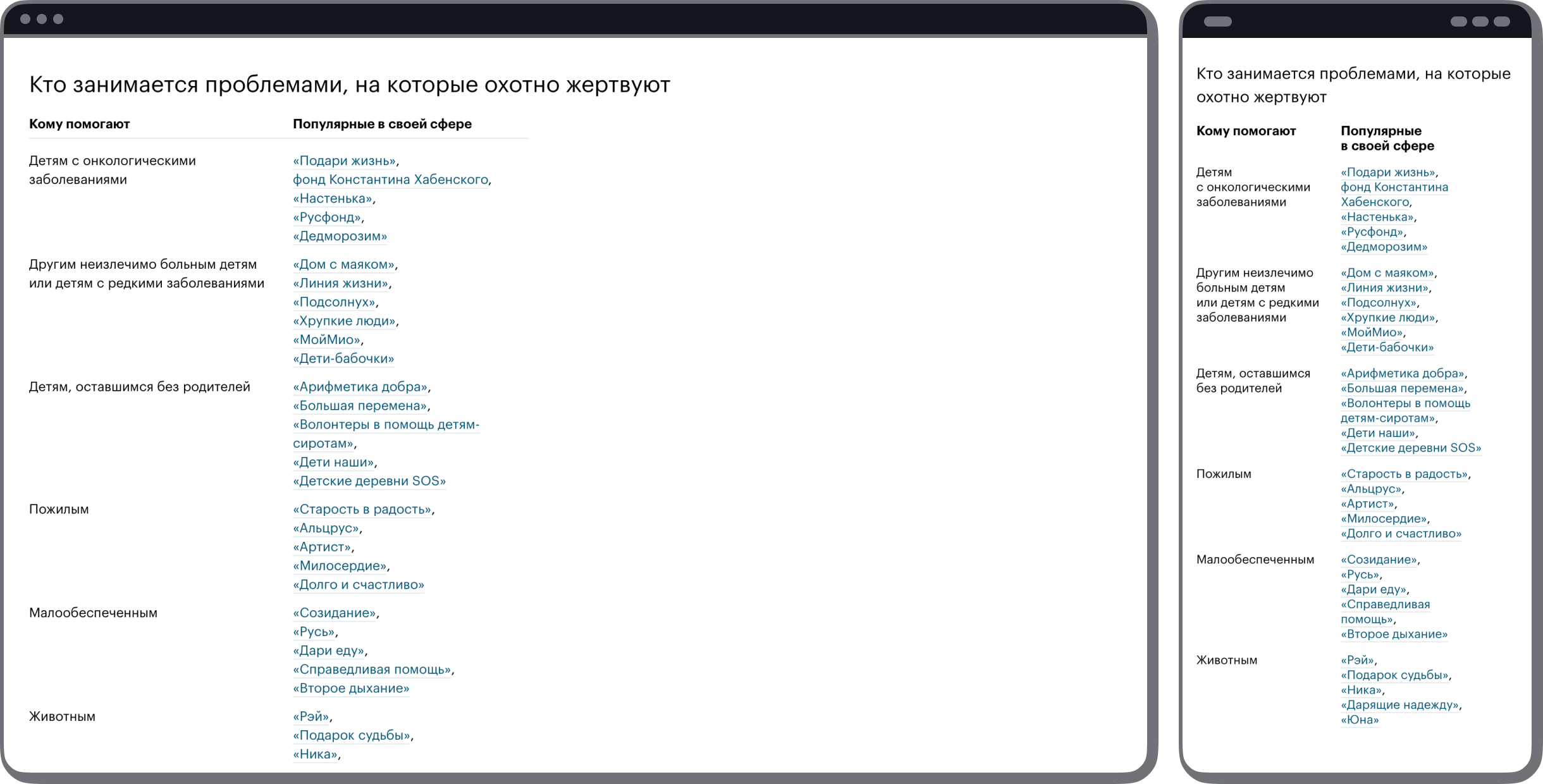Image resolution: width=1543 pixels, height=784 pixels.
Task: Click «Настенька» link in desktop window
Action: (332, 199)
